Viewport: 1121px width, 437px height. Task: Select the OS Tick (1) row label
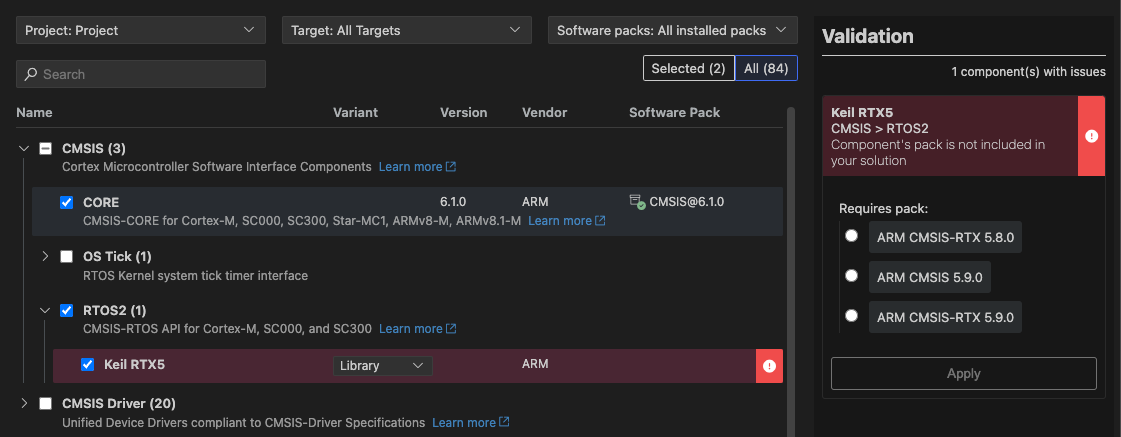click(x=117, y=256)
